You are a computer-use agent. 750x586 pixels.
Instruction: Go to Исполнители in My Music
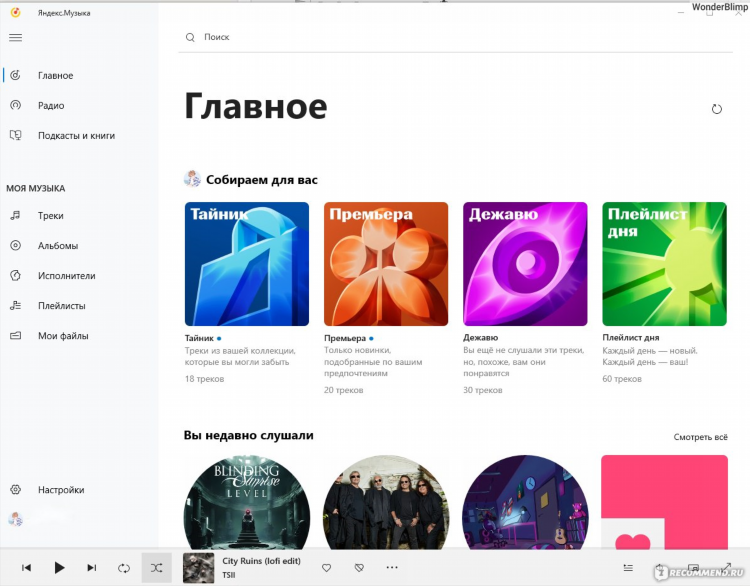click(79, 276)
